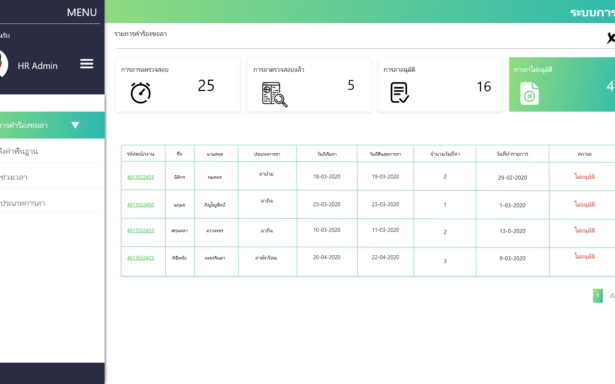The height and width of the screenshot is (384, 615).
Task: Open employee ID 4513552423 link
Action: (x=140, y=258)
